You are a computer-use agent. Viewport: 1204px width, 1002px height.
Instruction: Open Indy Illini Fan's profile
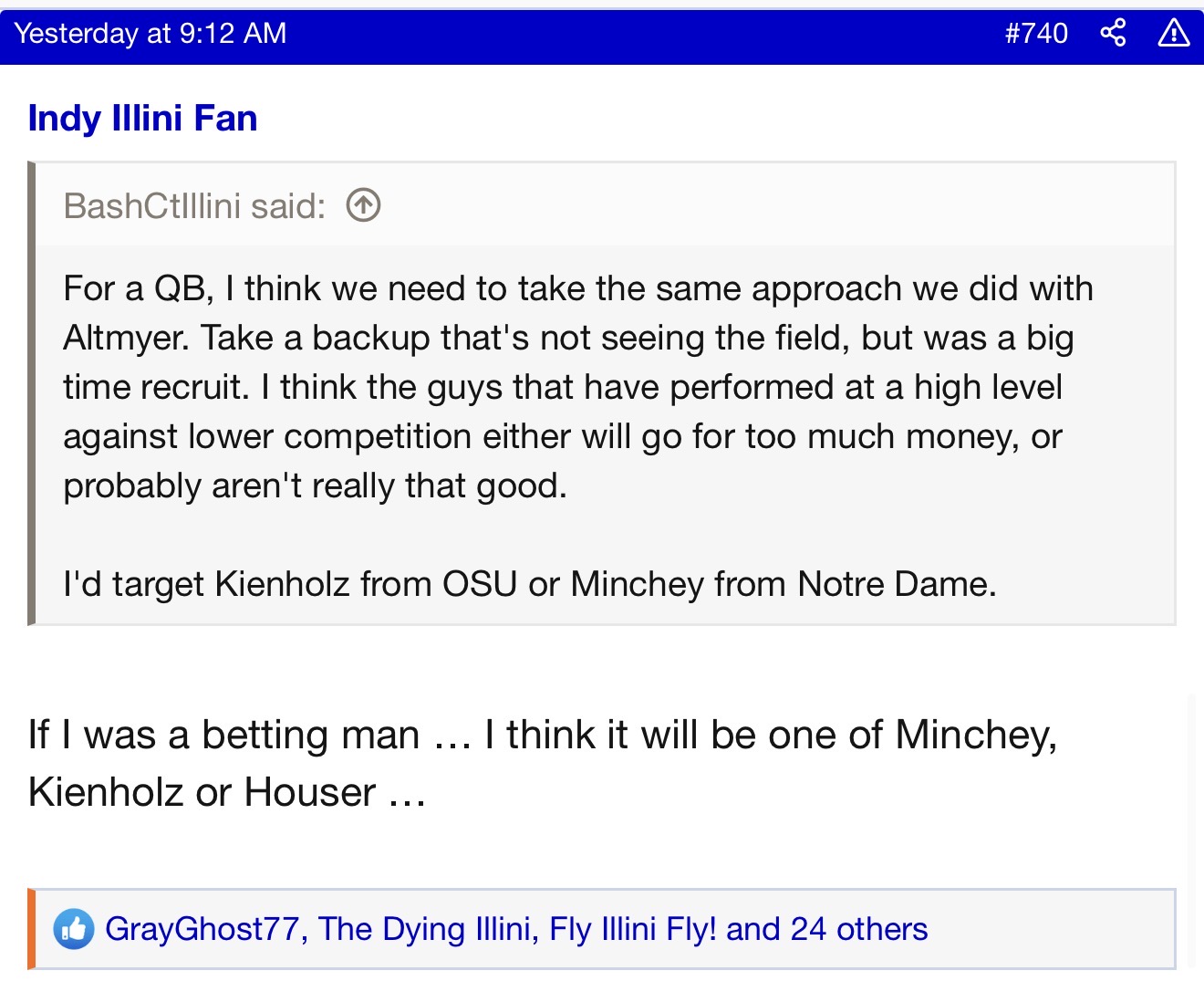[143, 119]
